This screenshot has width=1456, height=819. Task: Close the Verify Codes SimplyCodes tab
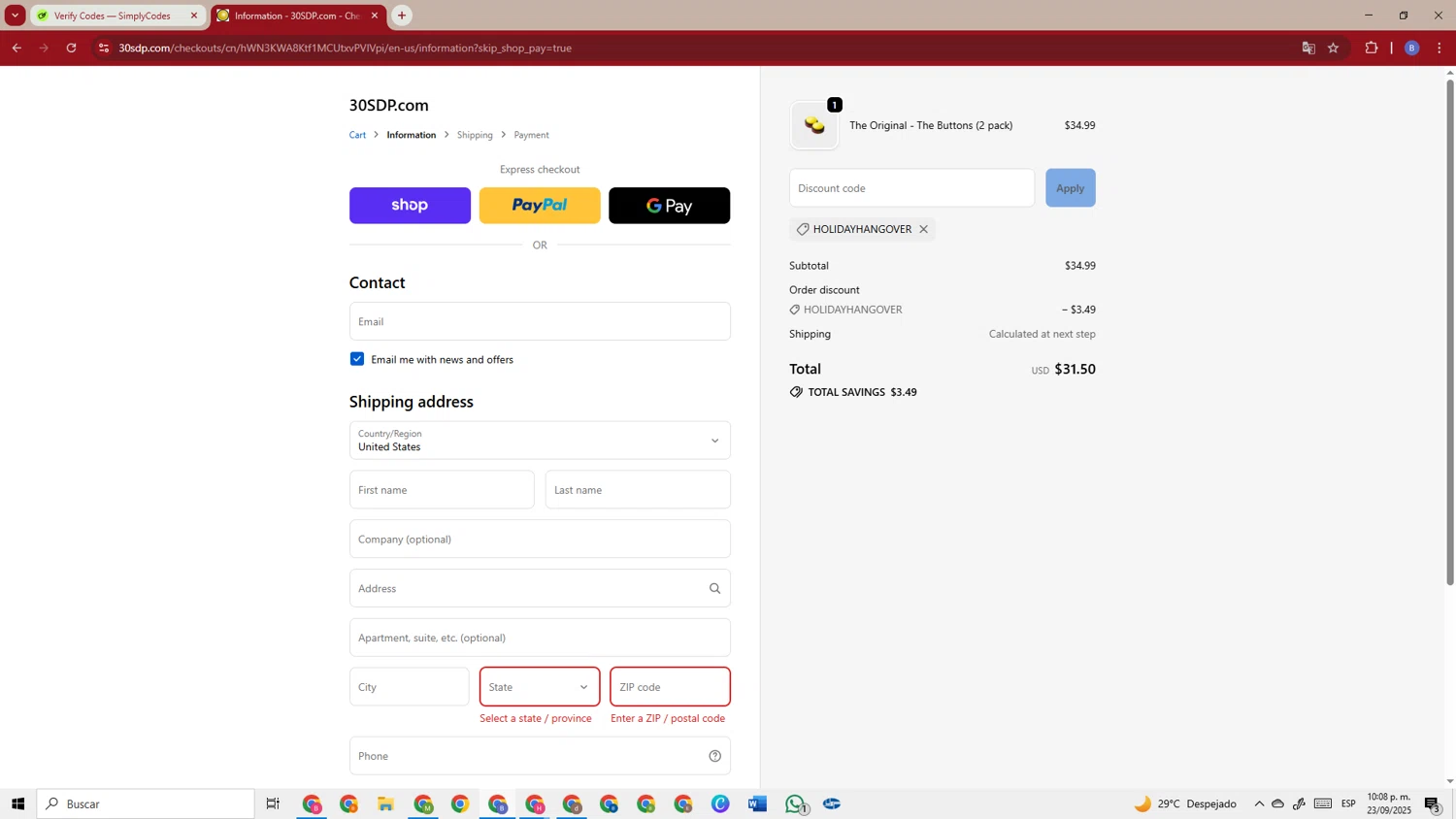(x=194, y=16)
